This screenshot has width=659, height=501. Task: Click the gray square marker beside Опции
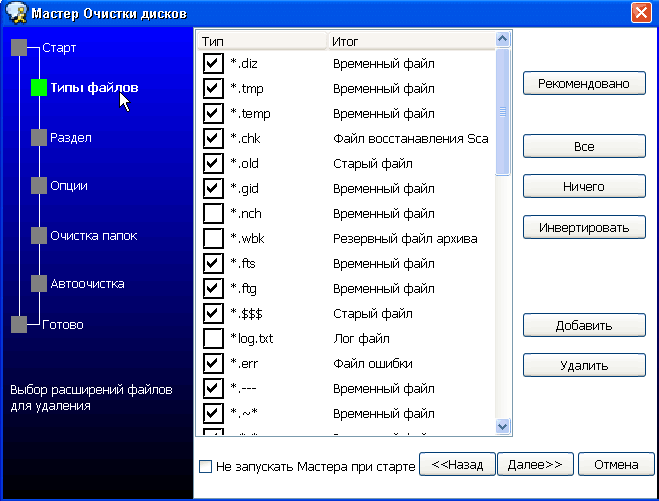click(x=39, y=185)
